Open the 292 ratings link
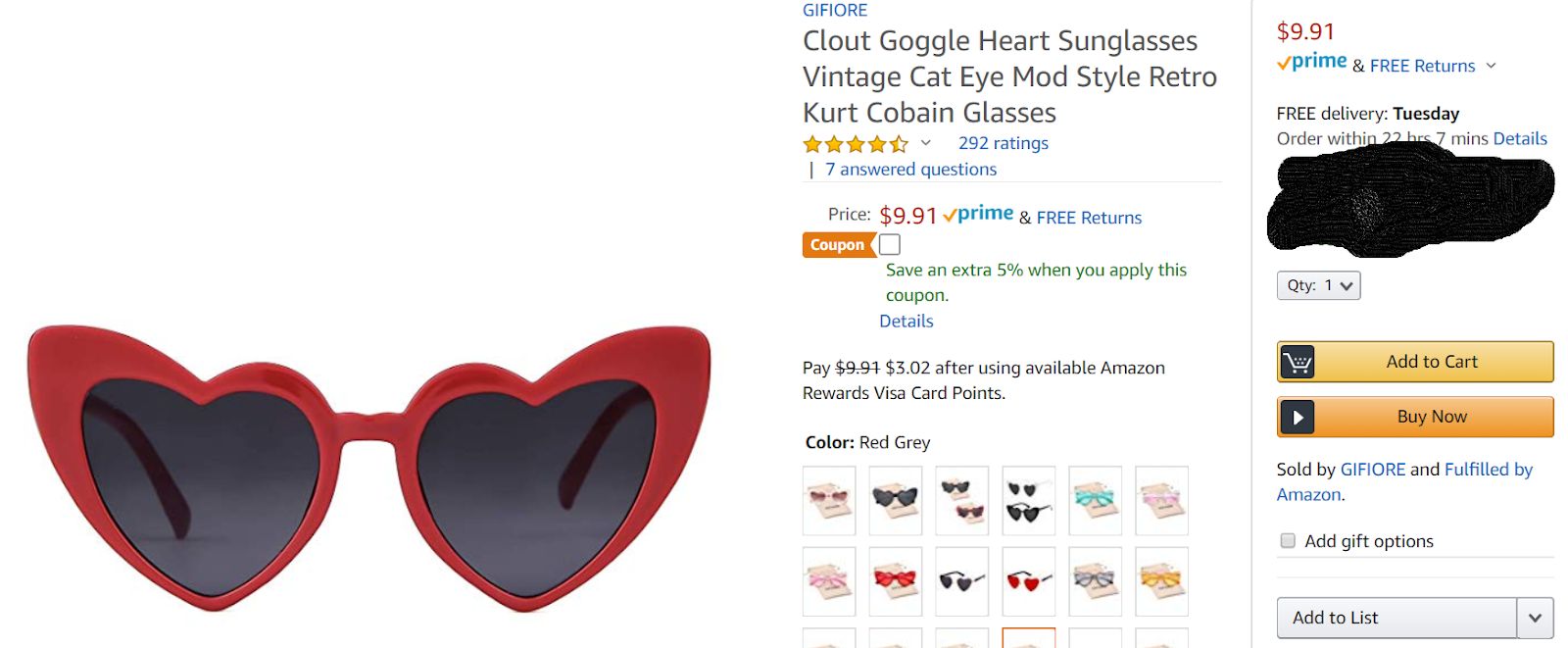 tap(1003, 143)
